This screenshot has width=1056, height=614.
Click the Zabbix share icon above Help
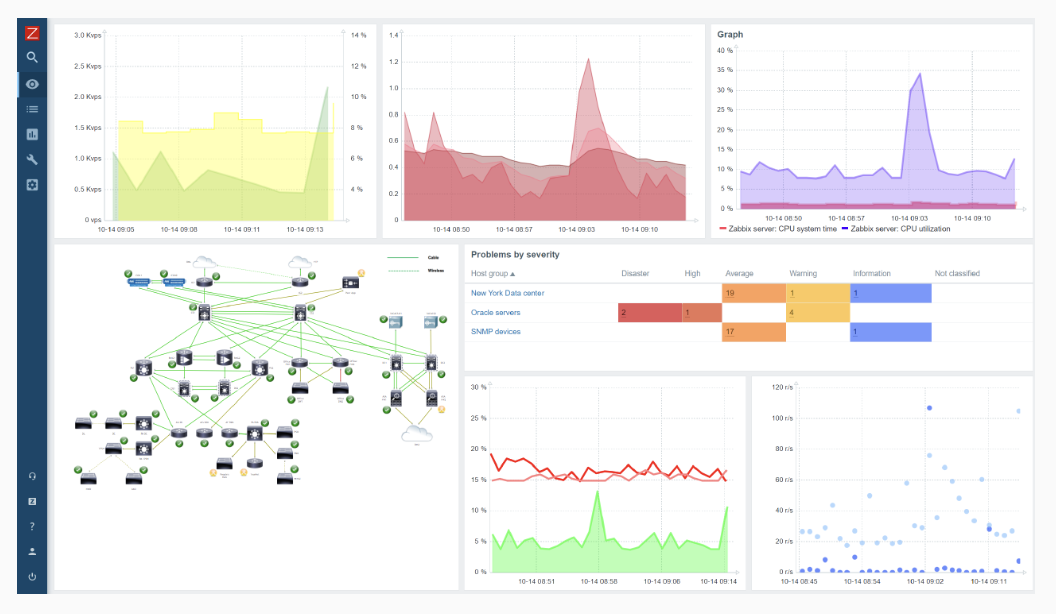(x=32, y=501)
